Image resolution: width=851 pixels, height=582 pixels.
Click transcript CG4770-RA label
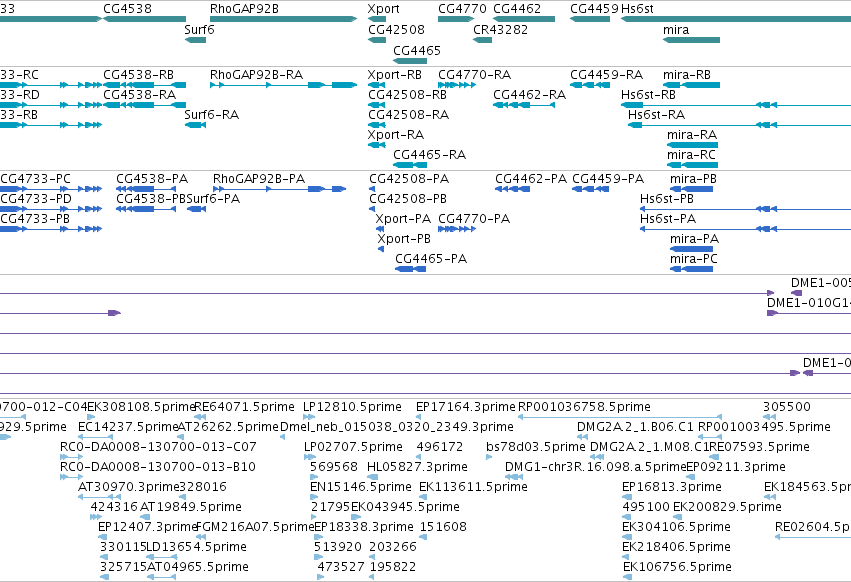click(474, 74)
